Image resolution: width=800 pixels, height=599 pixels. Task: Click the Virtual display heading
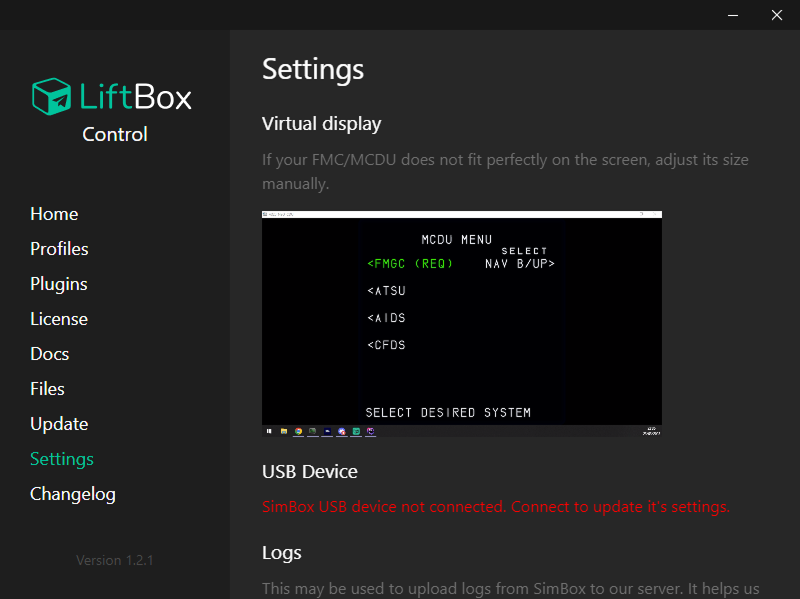[x=321, y=124]
